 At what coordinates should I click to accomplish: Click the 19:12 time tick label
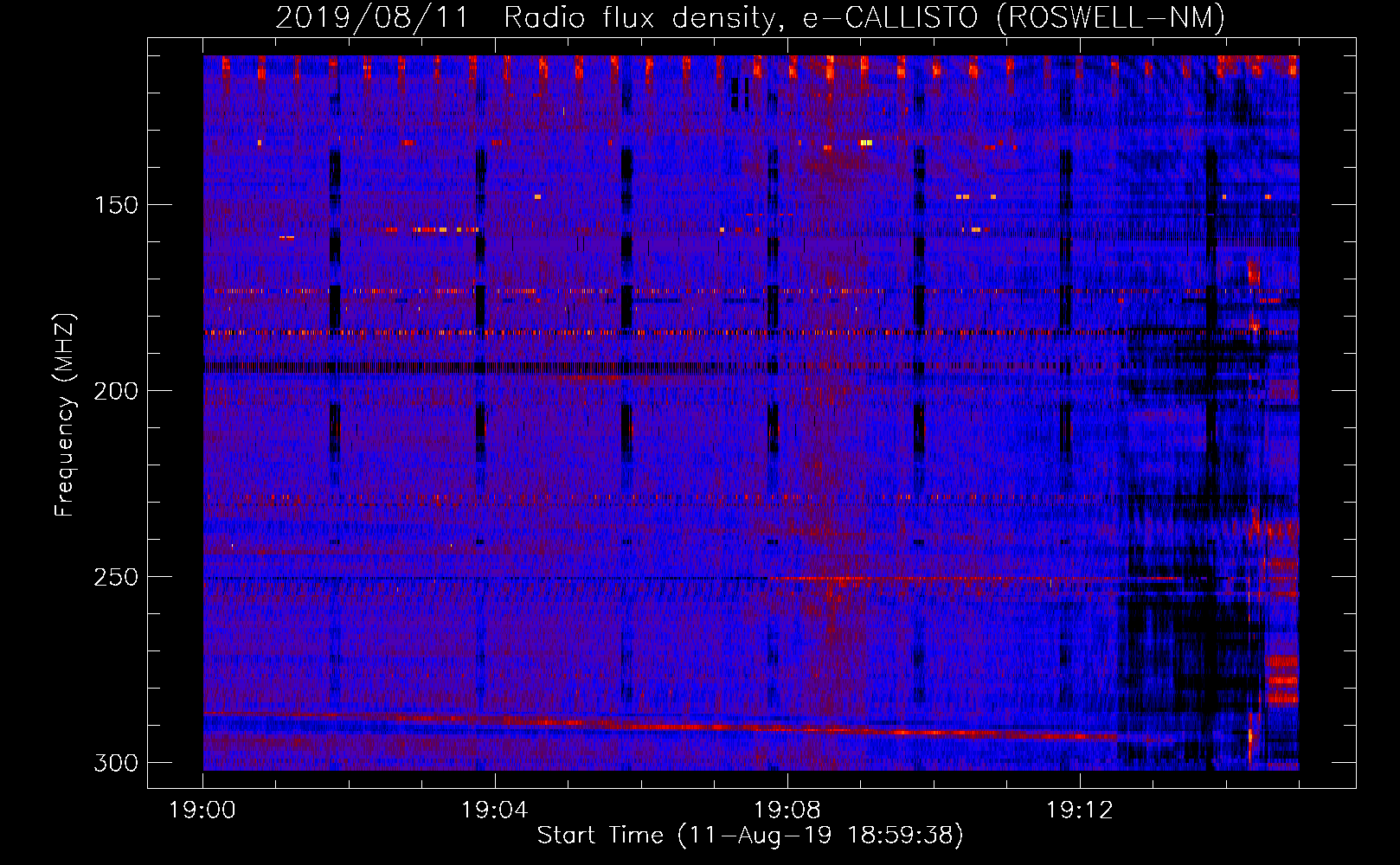click(x=1080, y=811)
